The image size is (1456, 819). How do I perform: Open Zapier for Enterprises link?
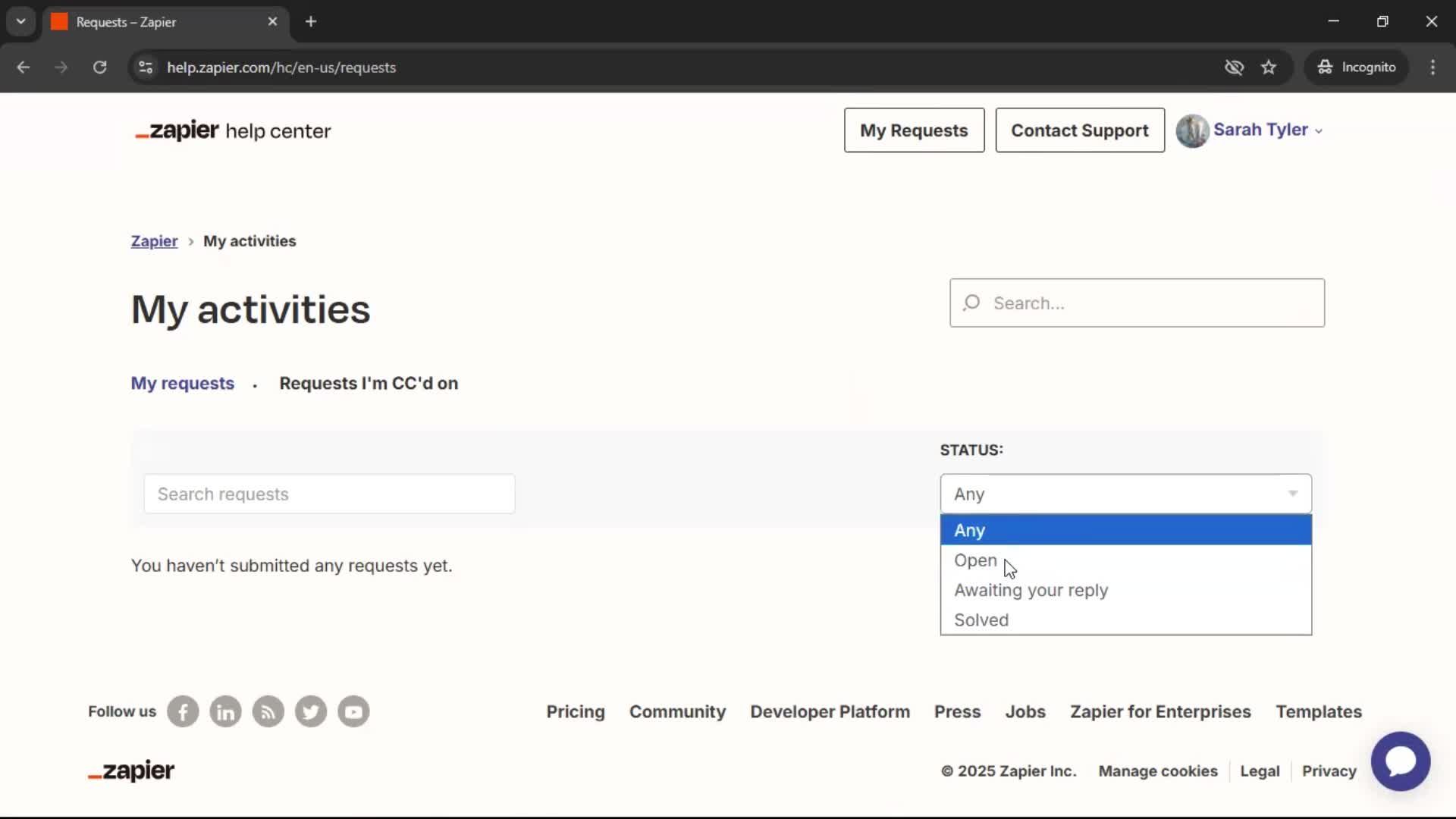1160,711
